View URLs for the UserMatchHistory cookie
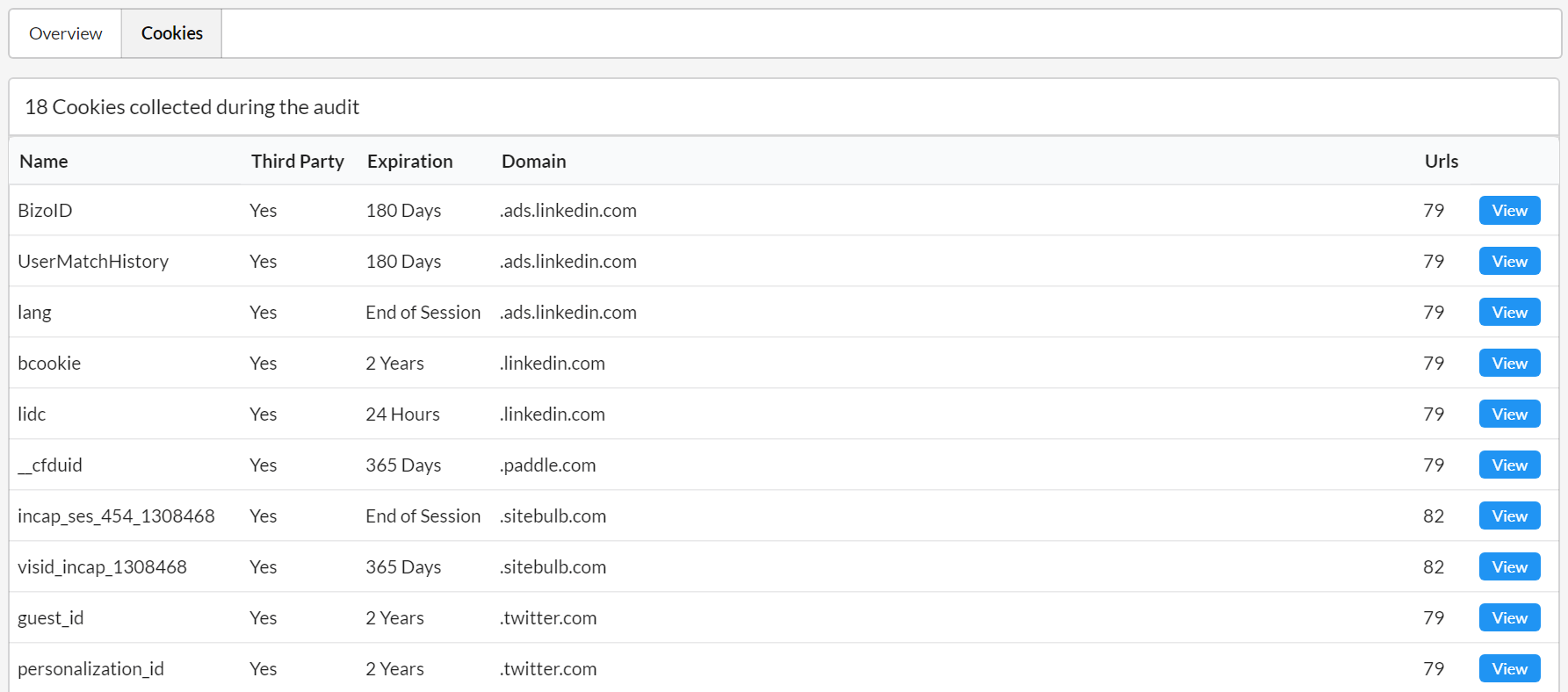The height and width of the screenshot is (692, 1568). (1509, 262)
